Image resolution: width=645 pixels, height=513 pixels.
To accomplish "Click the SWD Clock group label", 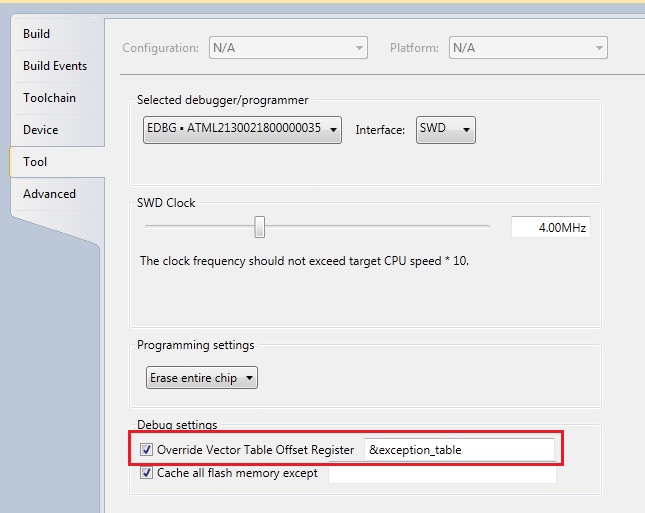I will [166, 203].
